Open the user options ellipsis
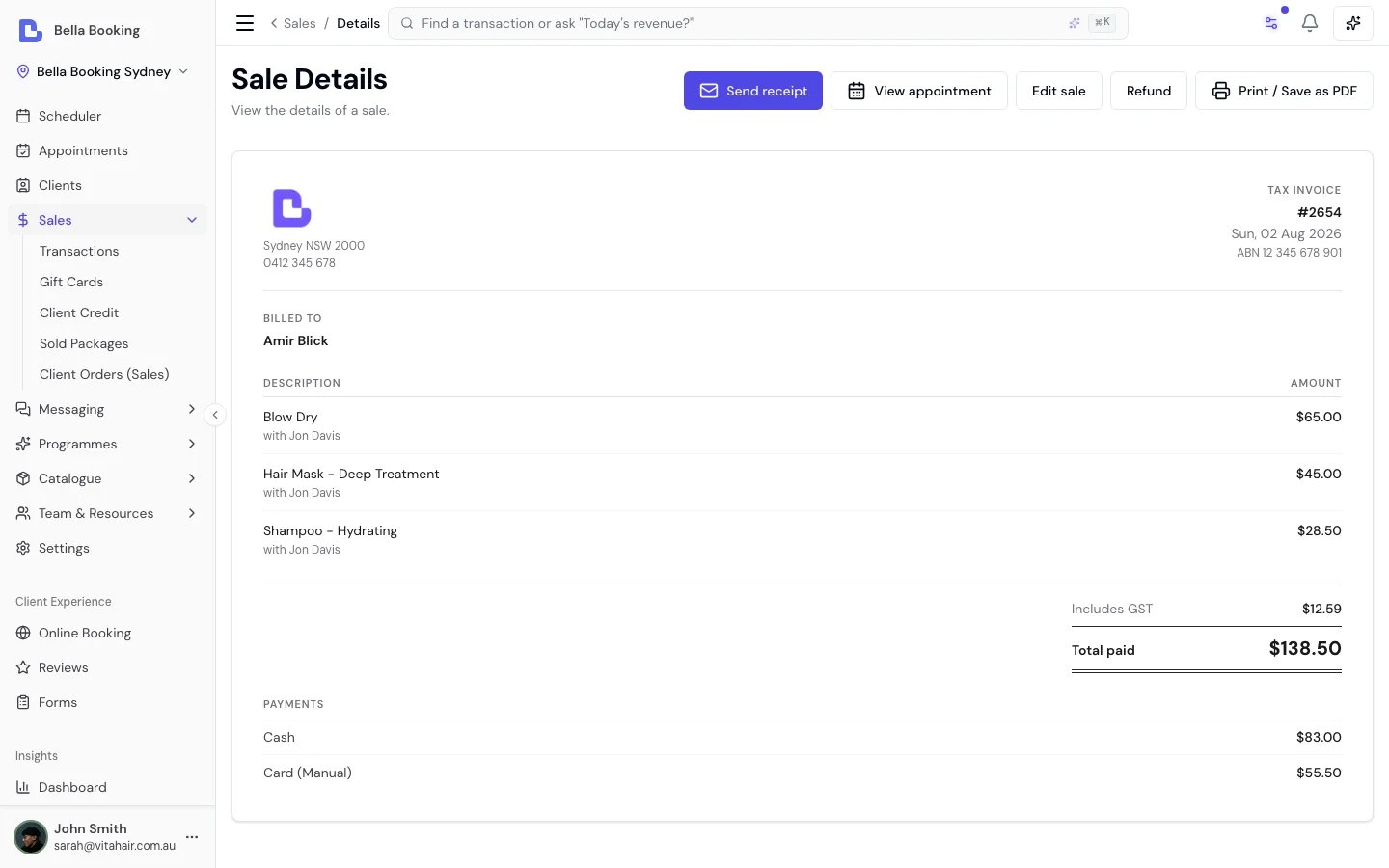 tap(192, 837)
